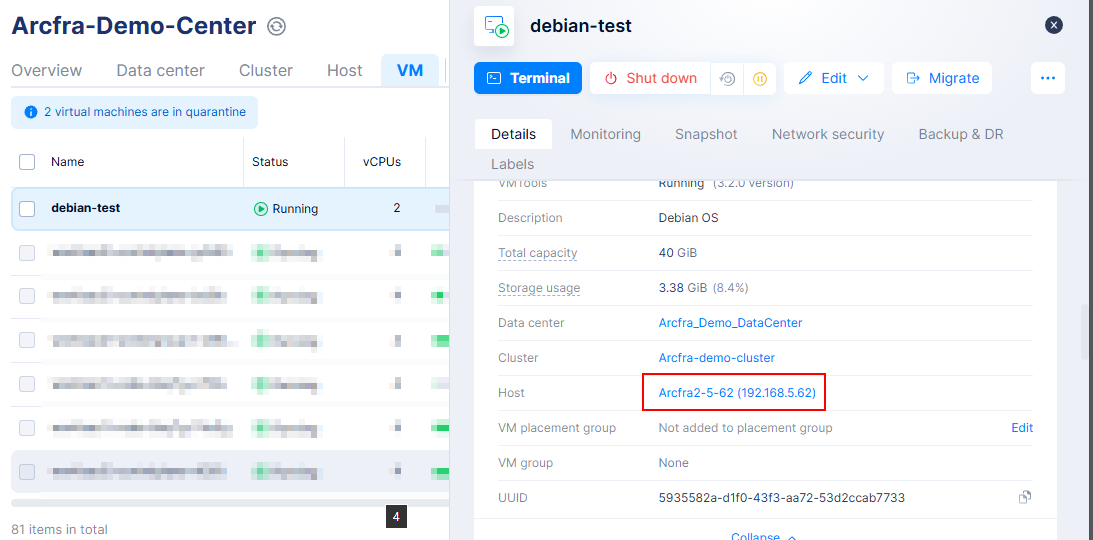Click the refresh icon beside Arcfra-Demo-Center
Screen dimensions: 1093x540
pos(277,27)
